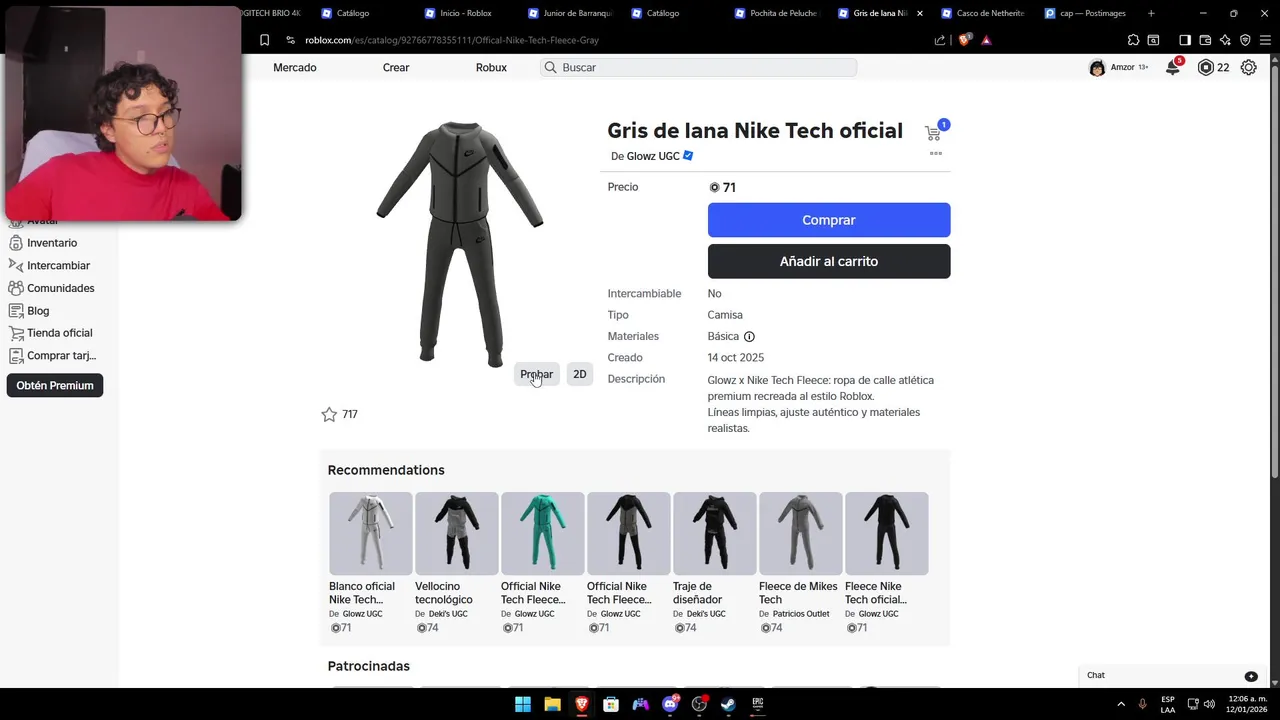Open Roblox notifications bell

[1173, 67]
